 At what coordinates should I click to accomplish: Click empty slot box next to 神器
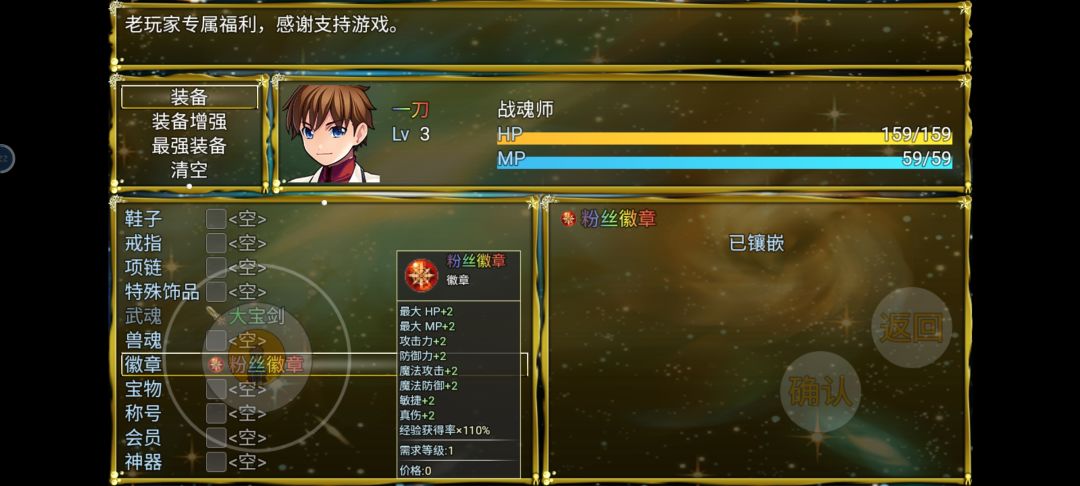pyautogui.click(x=216, y=461)
